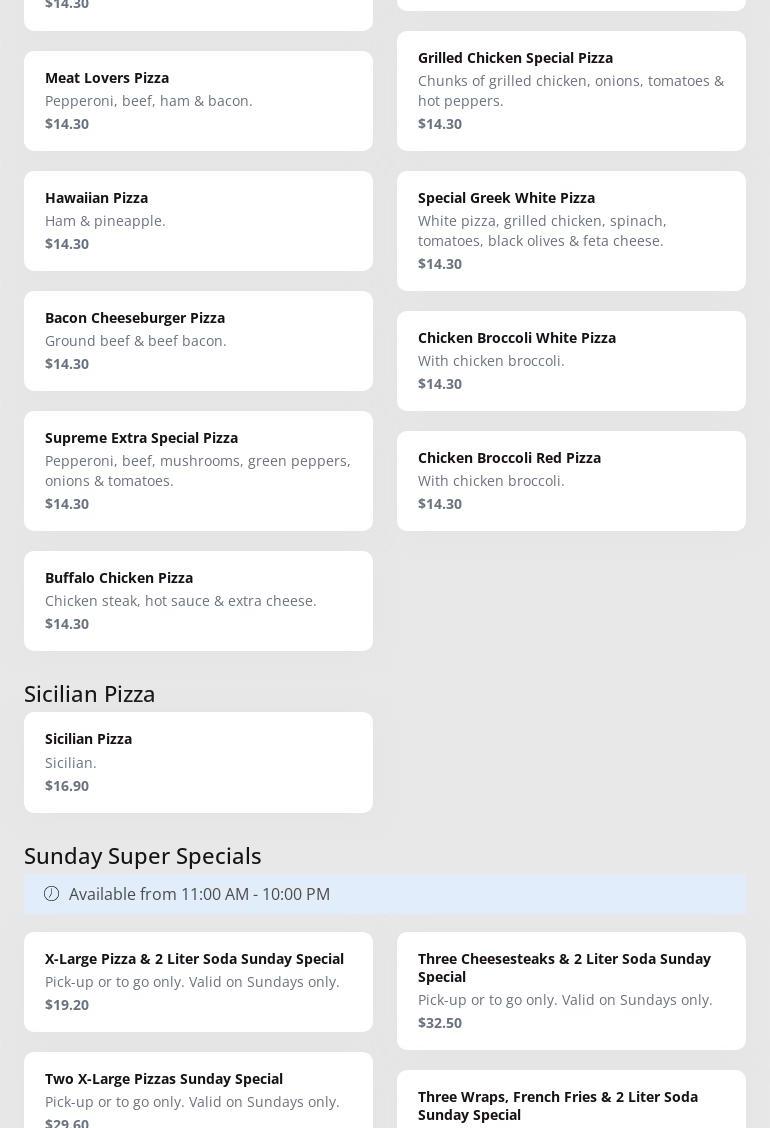The height and width of the screenshot is (1128, 770).
Task: Choose the Special Greek White Pizza
Action: [571, 230]
